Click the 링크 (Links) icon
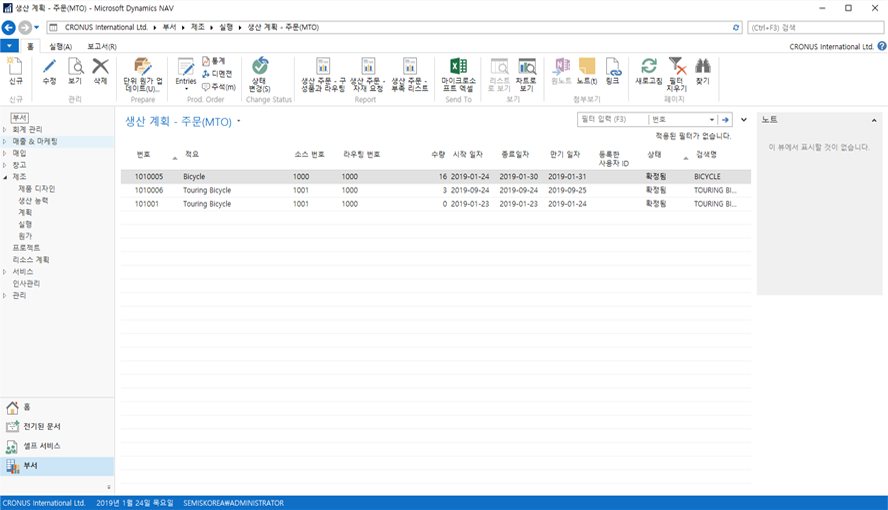The width and height of the screenshot is (888, 510). 613,67
